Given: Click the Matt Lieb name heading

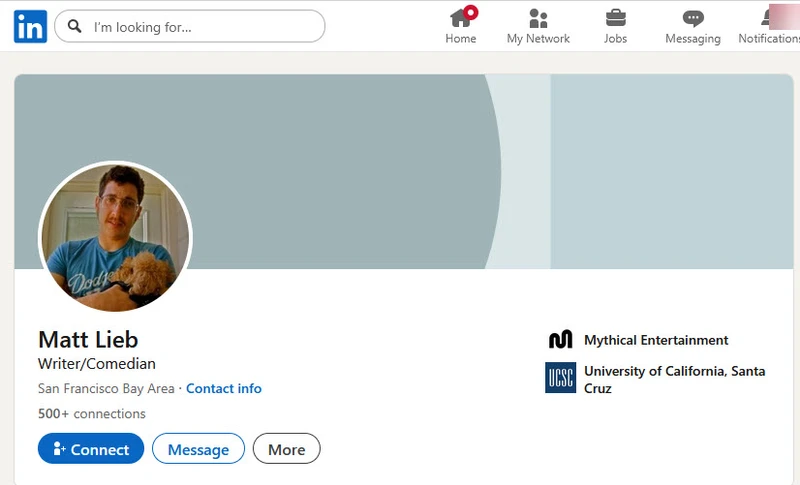Looking at the screenshot, I should pos(88,339).
